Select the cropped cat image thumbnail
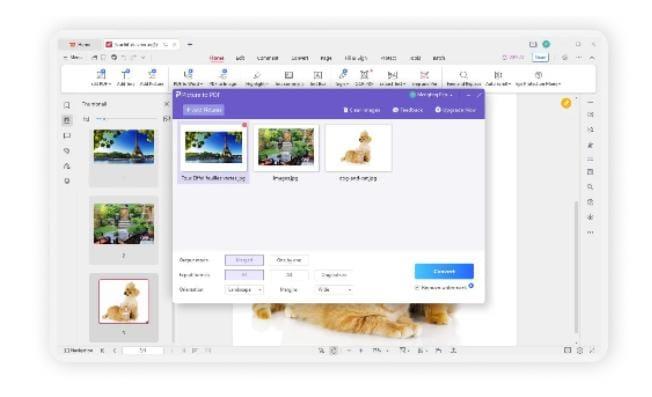Image resolution: width=652 pixels, height=397 pixels. (358, 148)
